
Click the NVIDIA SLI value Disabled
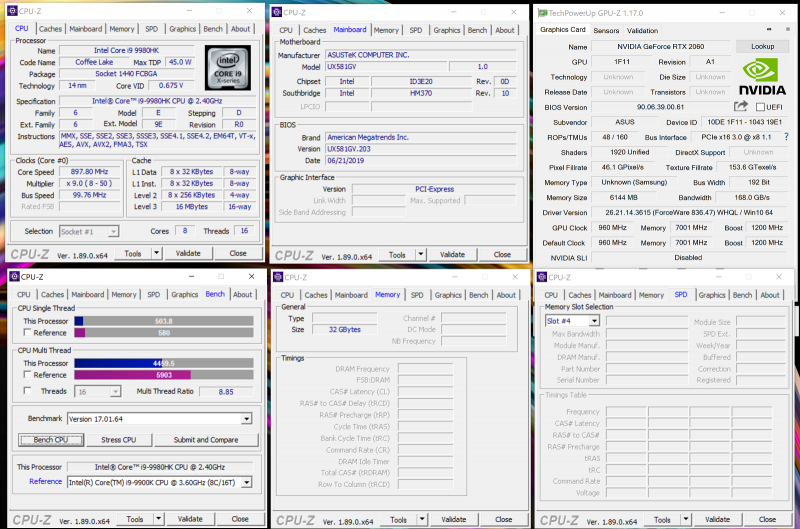click(689, 258)
